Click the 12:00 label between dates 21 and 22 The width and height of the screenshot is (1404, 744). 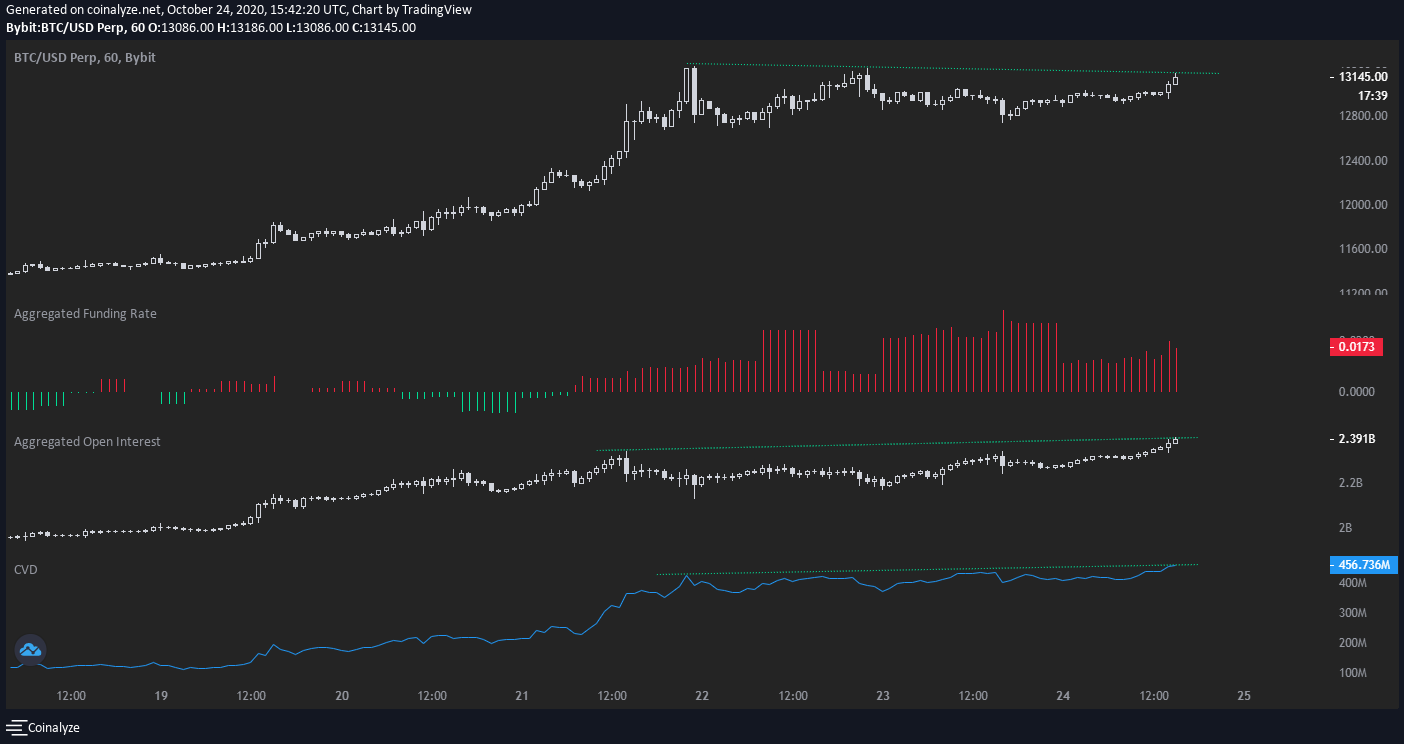(612, 695)
